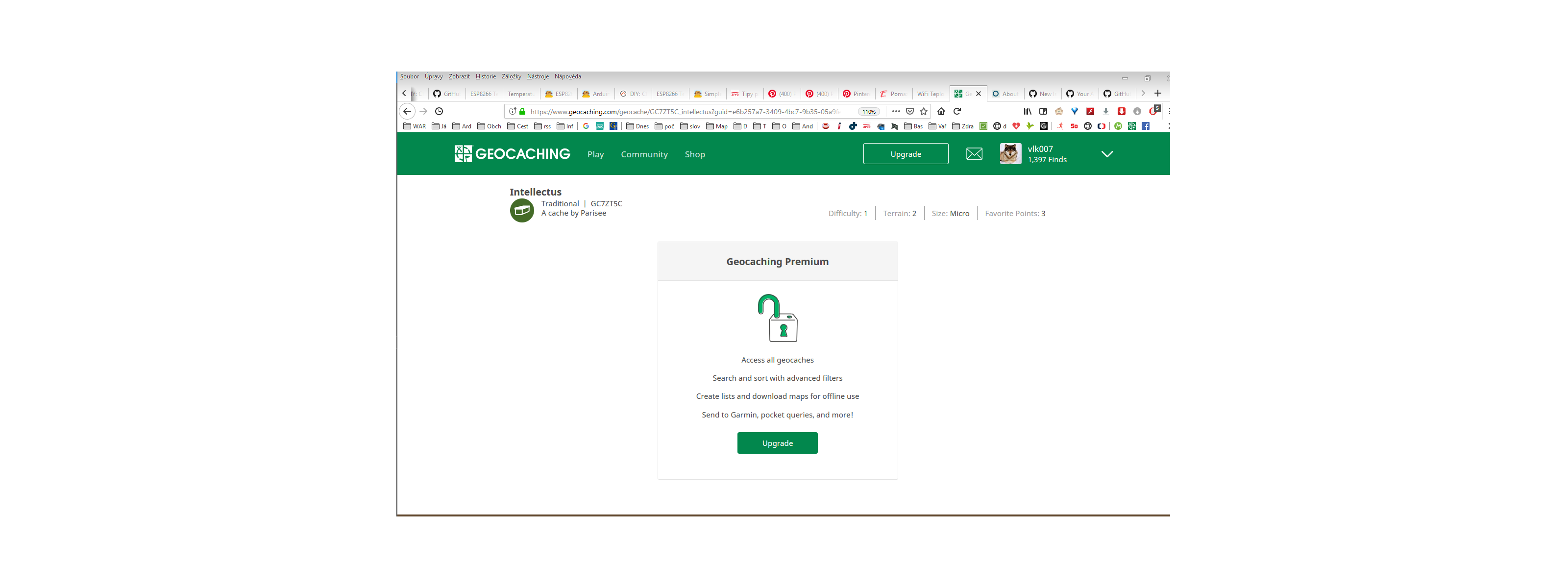Expand the vlk007 profile dropdown chevron
This screenshot has height=588, width=1568.
(x=1106, y=154)
